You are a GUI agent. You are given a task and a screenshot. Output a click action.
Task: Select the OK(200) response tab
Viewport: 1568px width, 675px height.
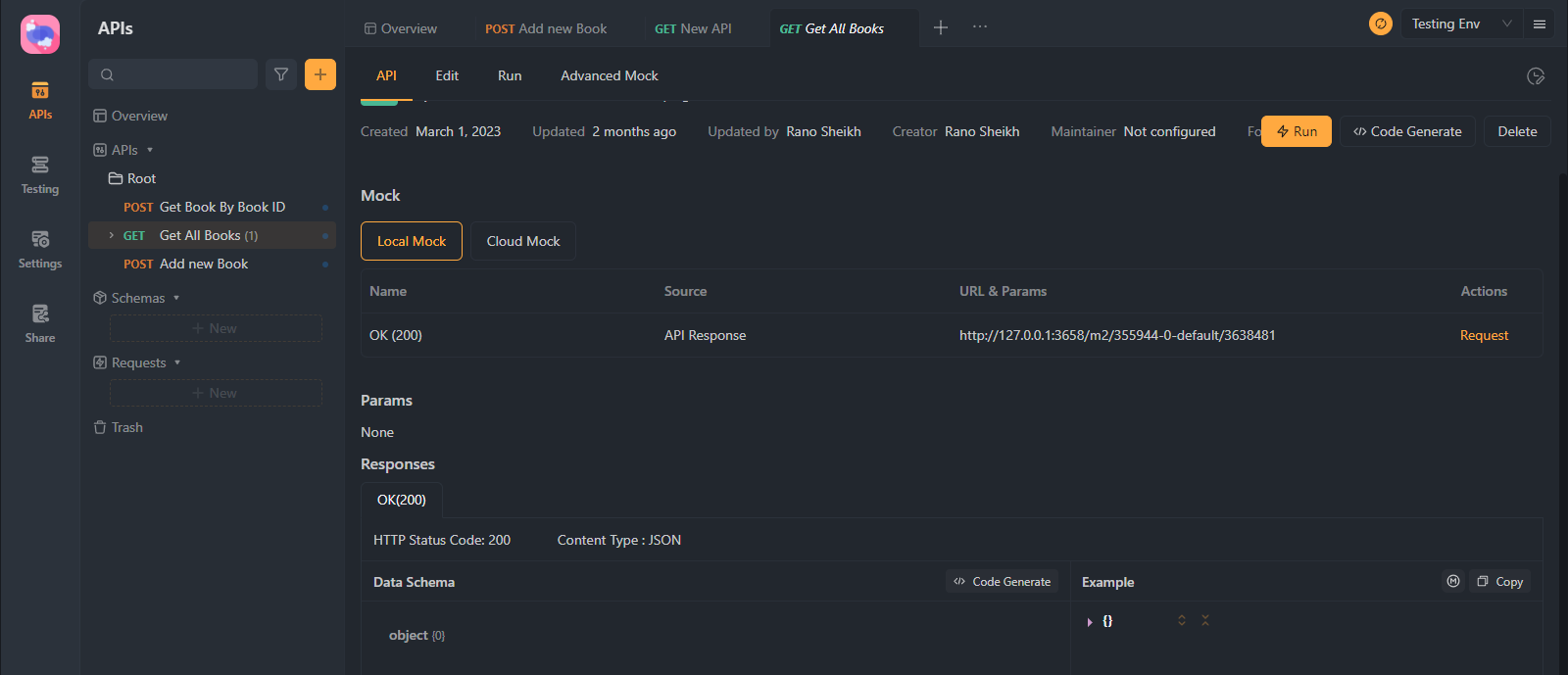pyautogui.click(x=402, y=500)
